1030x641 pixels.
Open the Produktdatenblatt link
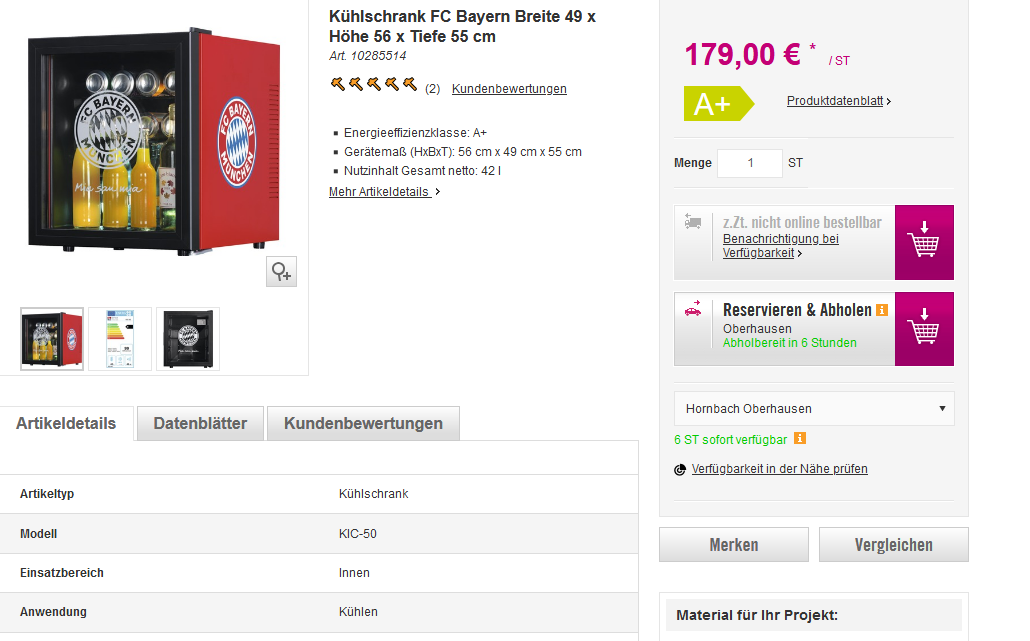pos(838,101)
